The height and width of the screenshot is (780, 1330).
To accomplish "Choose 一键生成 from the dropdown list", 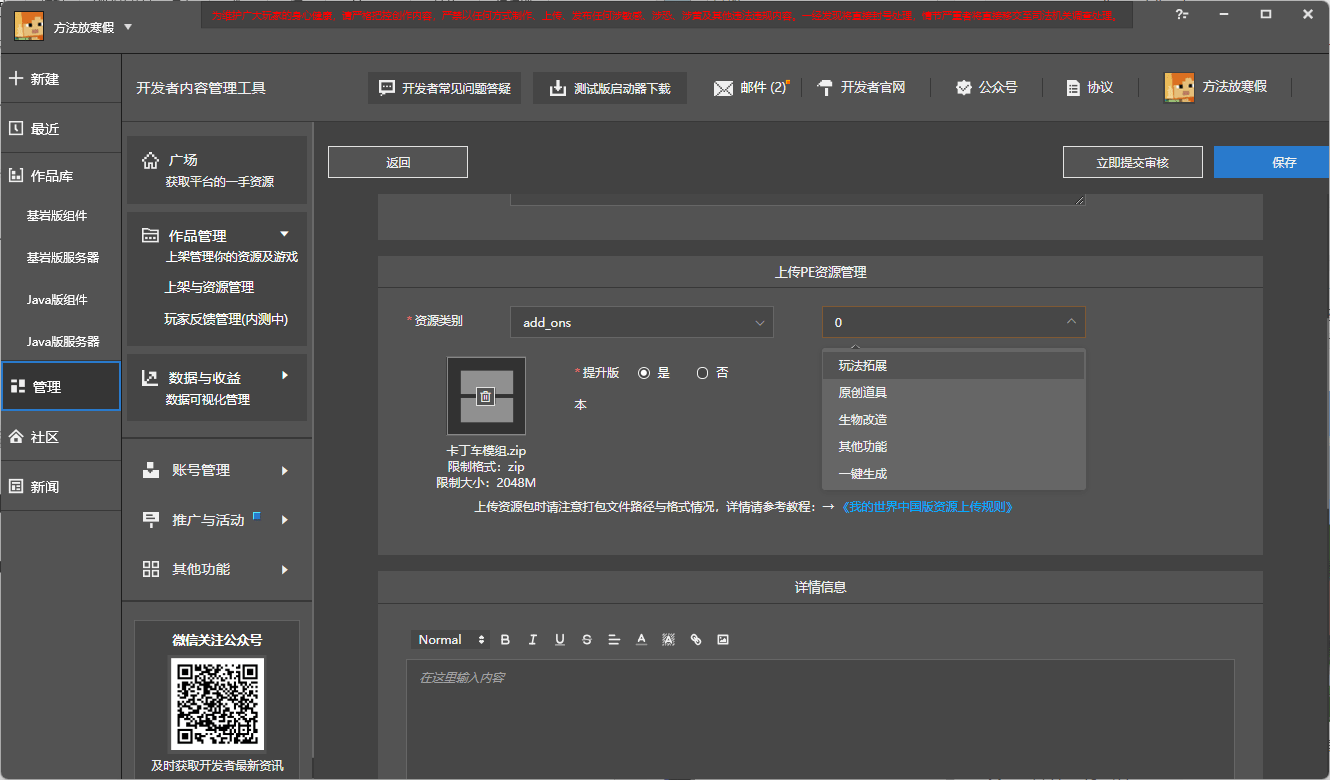I will (953, 474).
